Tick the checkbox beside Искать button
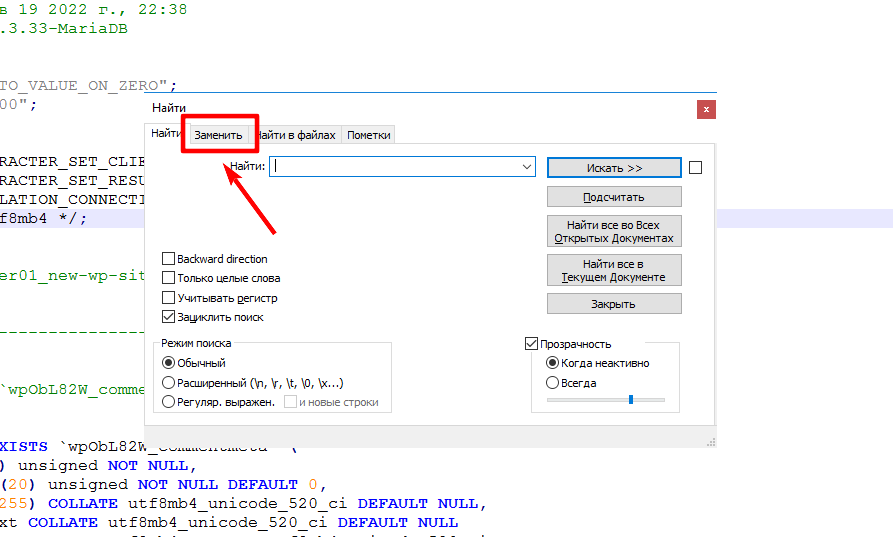 click(696, 168)
